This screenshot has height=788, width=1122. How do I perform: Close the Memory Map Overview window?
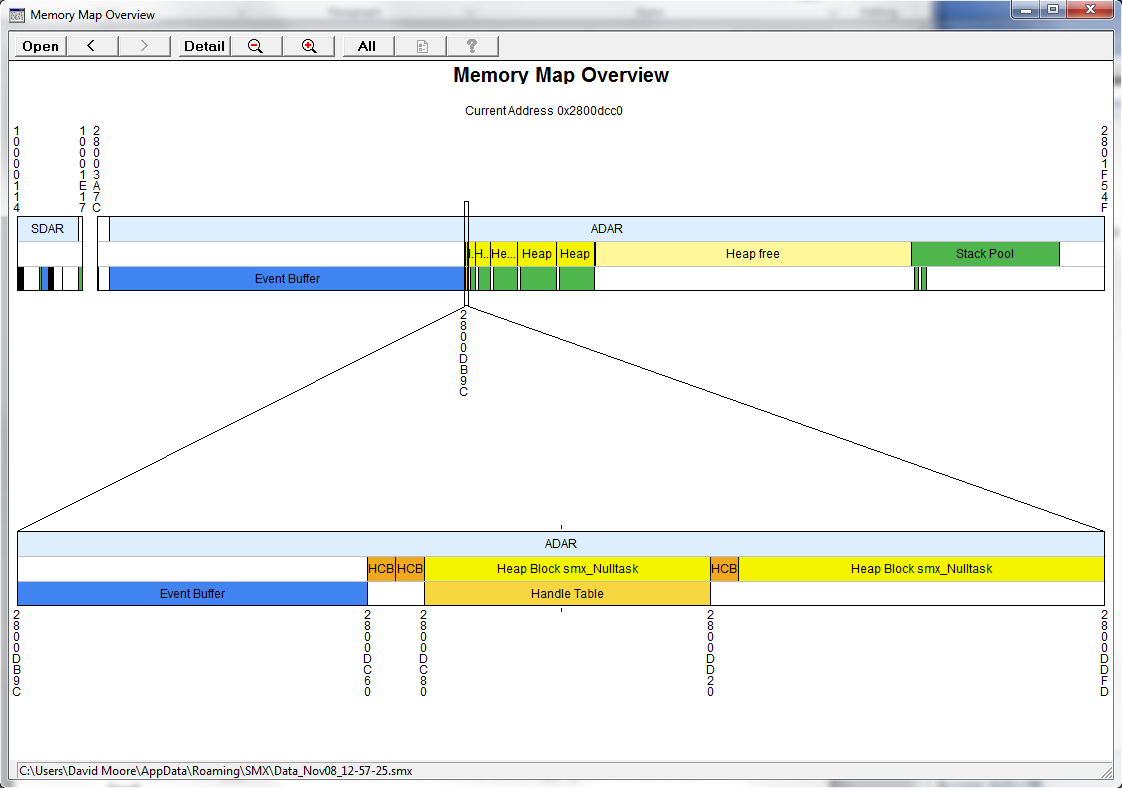[1090, 10]
